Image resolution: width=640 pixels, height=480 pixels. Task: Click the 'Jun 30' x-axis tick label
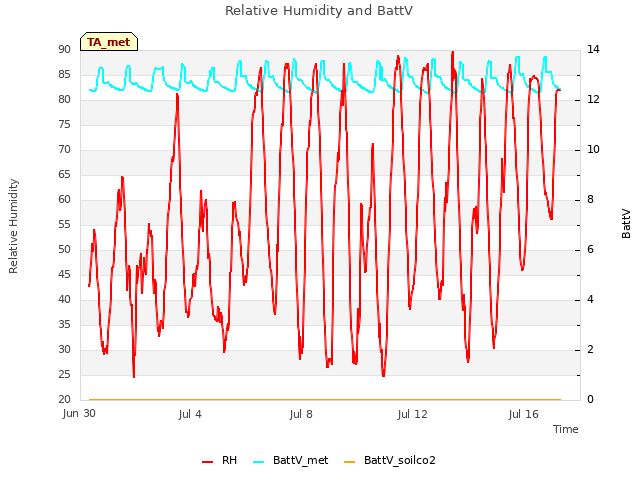[79, 413]
